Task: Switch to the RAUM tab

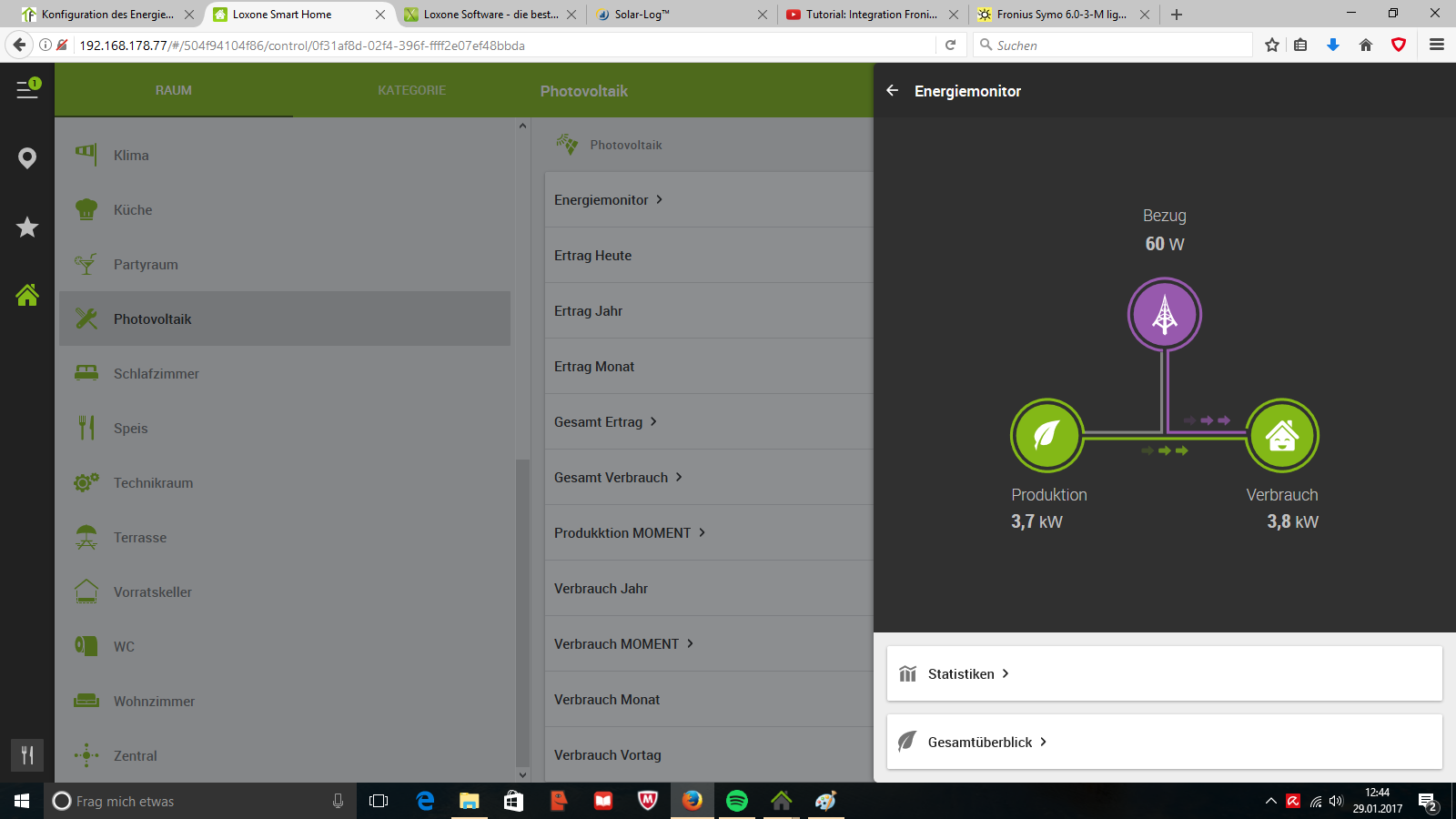Action: 174,90
